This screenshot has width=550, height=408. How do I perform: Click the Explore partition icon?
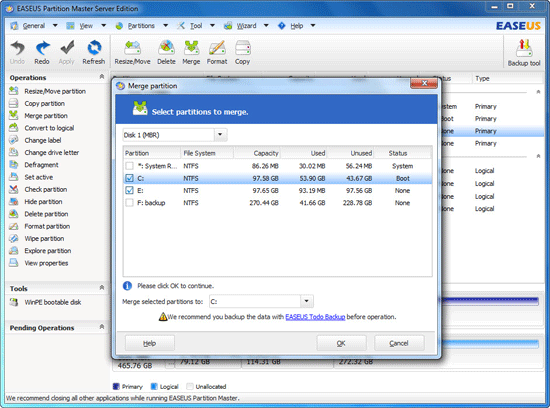14,250
